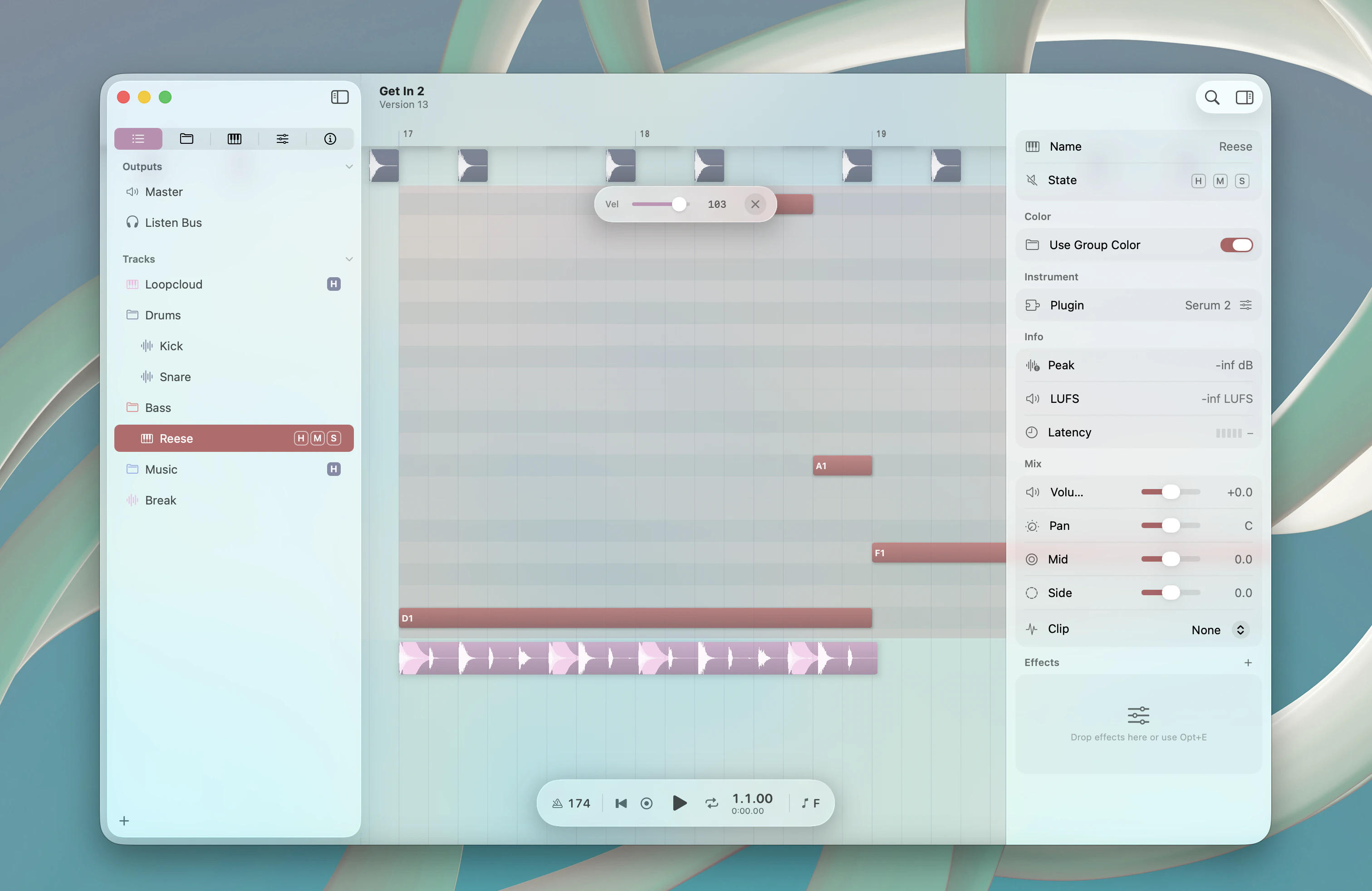Toggle M state in inspector

coord(1220,181)
